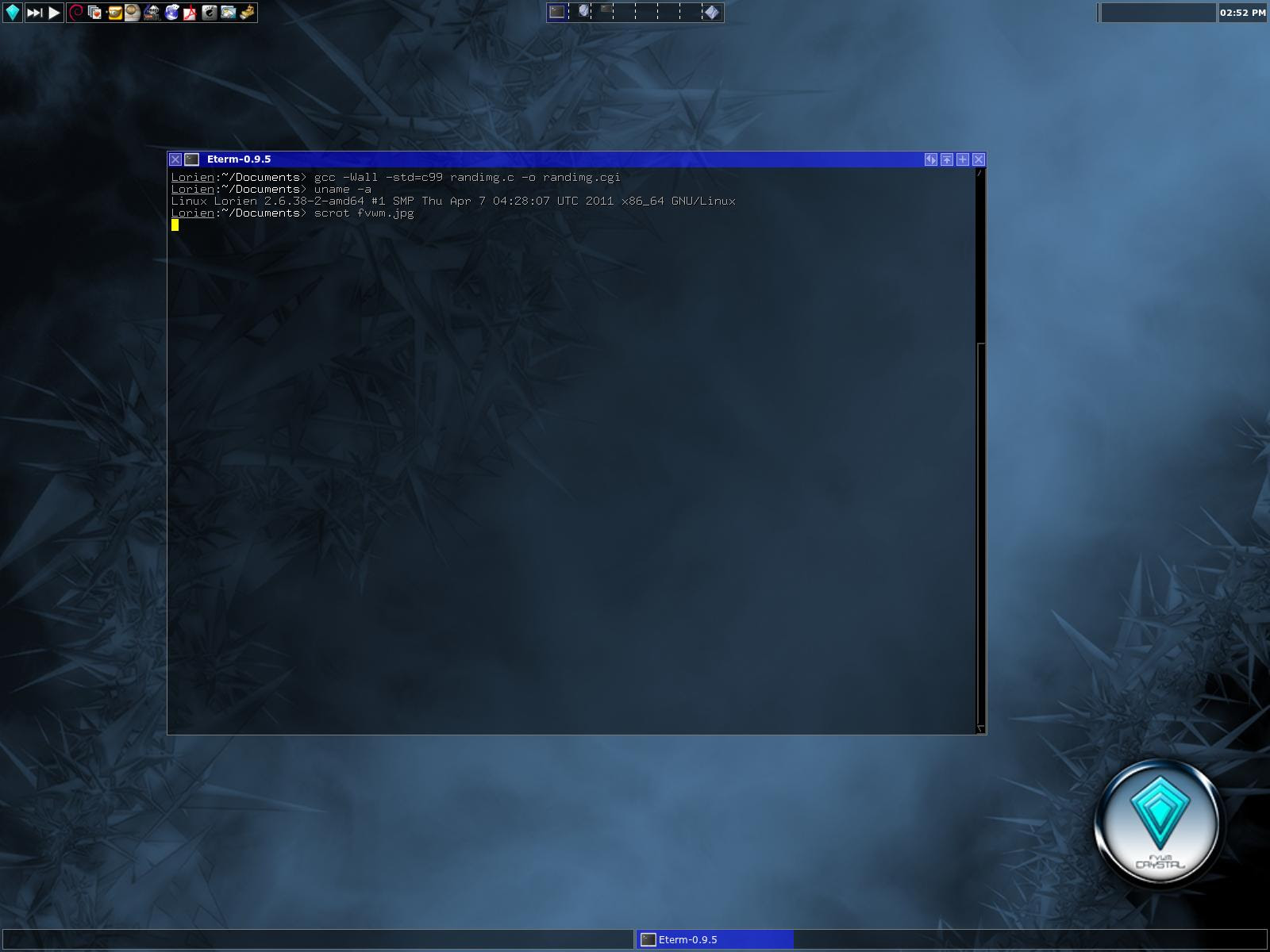The image size is (1270, 952).
Task: Click the 'uname -a' command text
Action: point(342,189)
